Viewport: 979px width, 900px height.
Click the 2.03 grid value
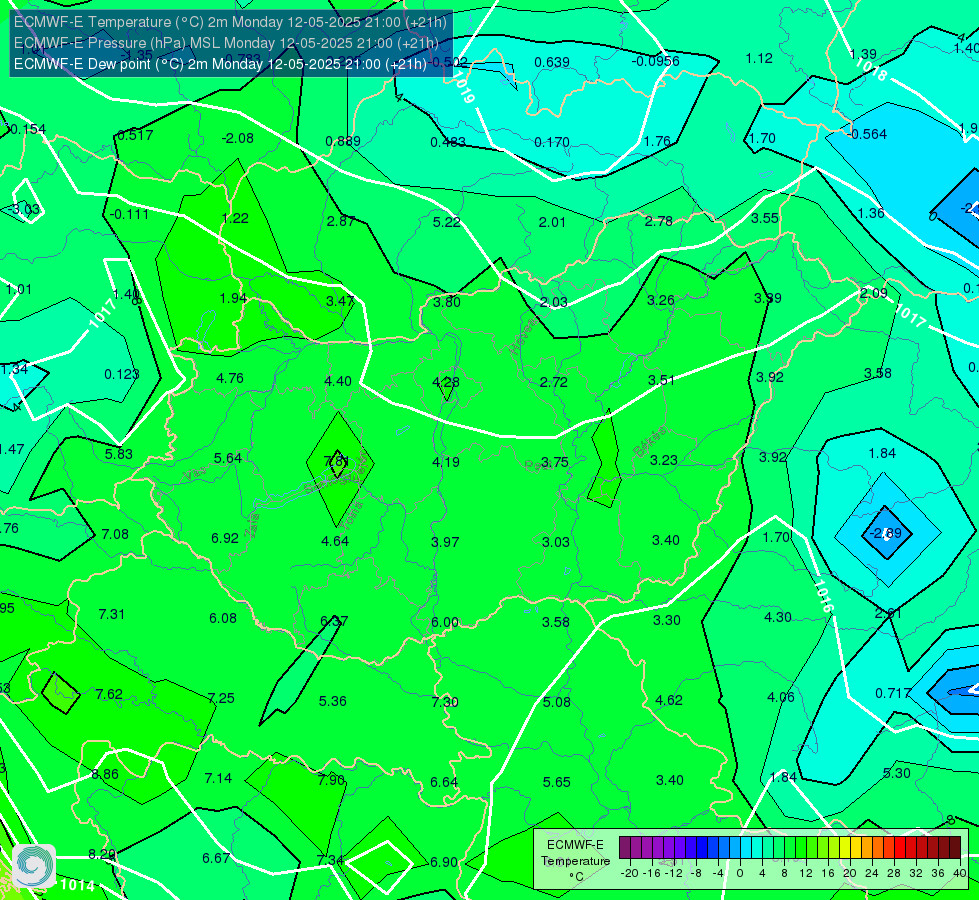(x=554, y=302)
